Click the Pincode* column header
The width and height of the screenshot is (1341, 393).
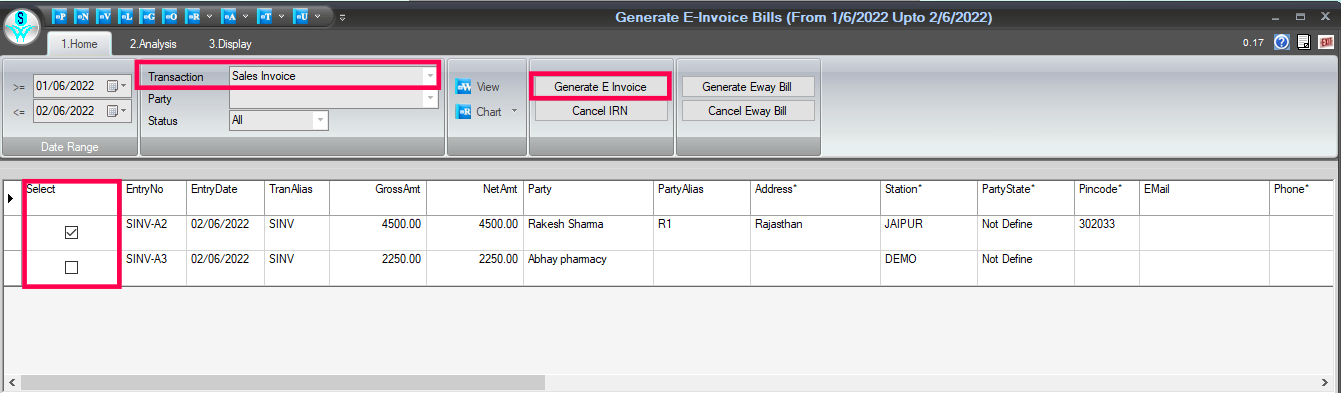tap(1107, 197)
